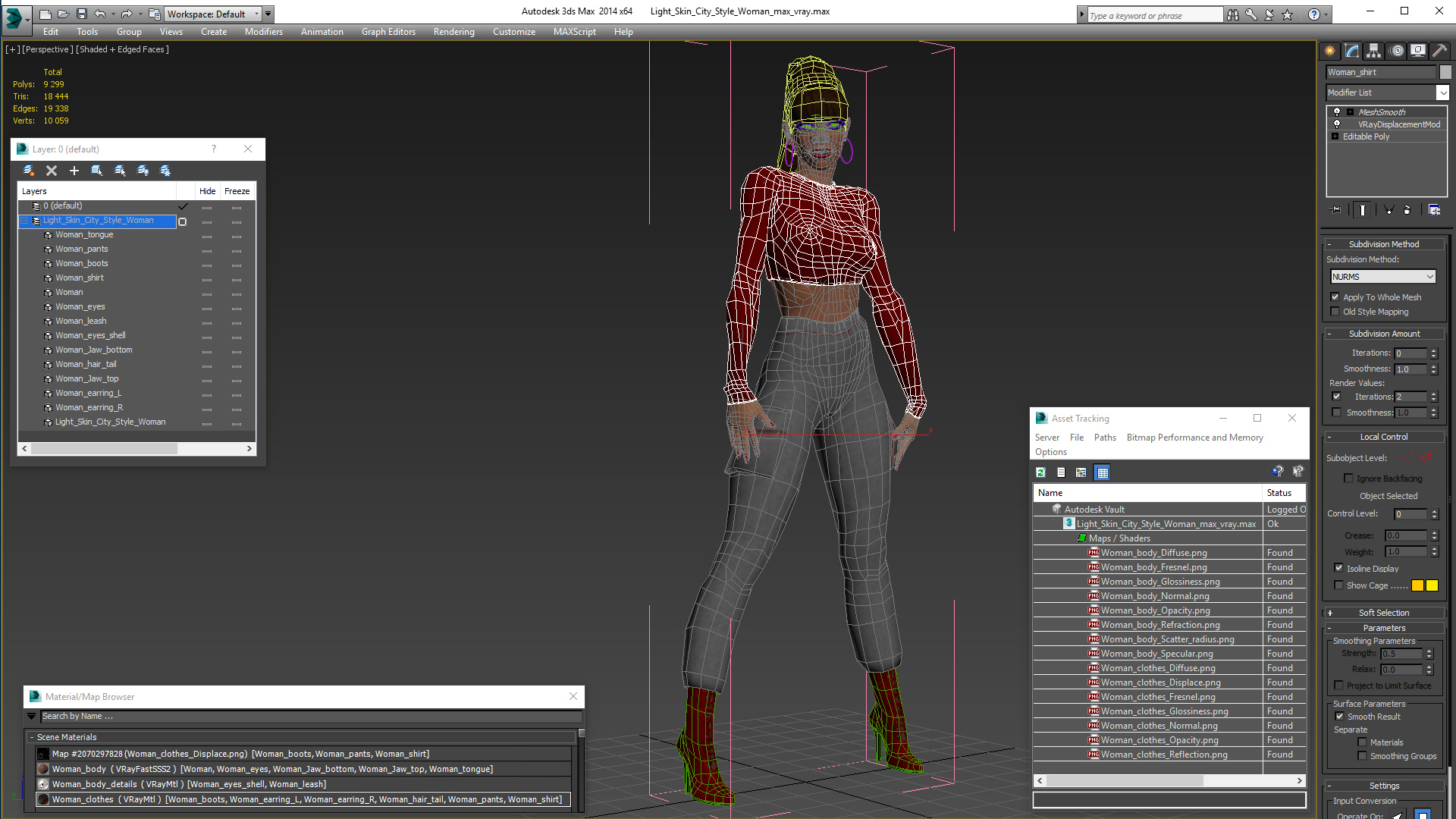
Task: Open the Rendering menu
Action: (x=453, y=32)
